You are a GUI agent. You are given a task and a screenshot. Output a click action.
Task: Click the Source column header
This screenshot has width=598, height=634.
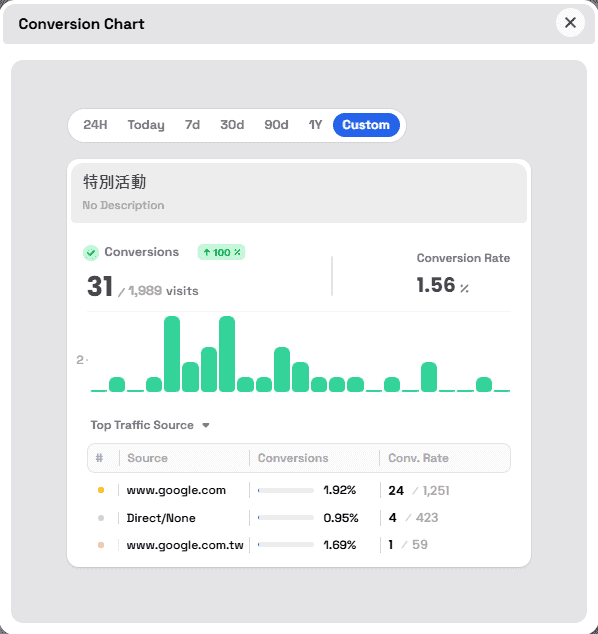(147, 458)
